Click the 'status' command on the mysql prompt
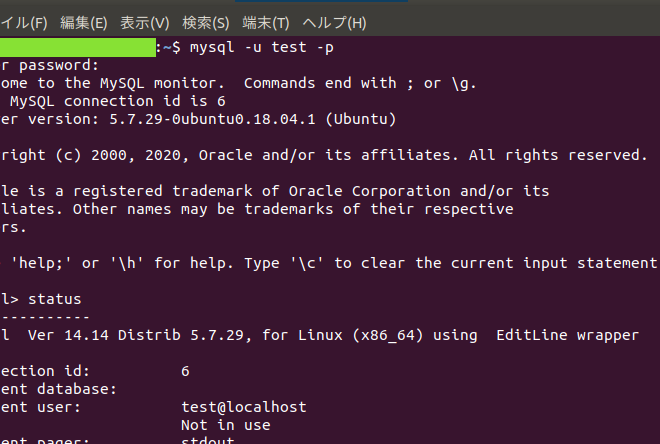The width and height of the screenshot is (660, 444). click(55, 299)
